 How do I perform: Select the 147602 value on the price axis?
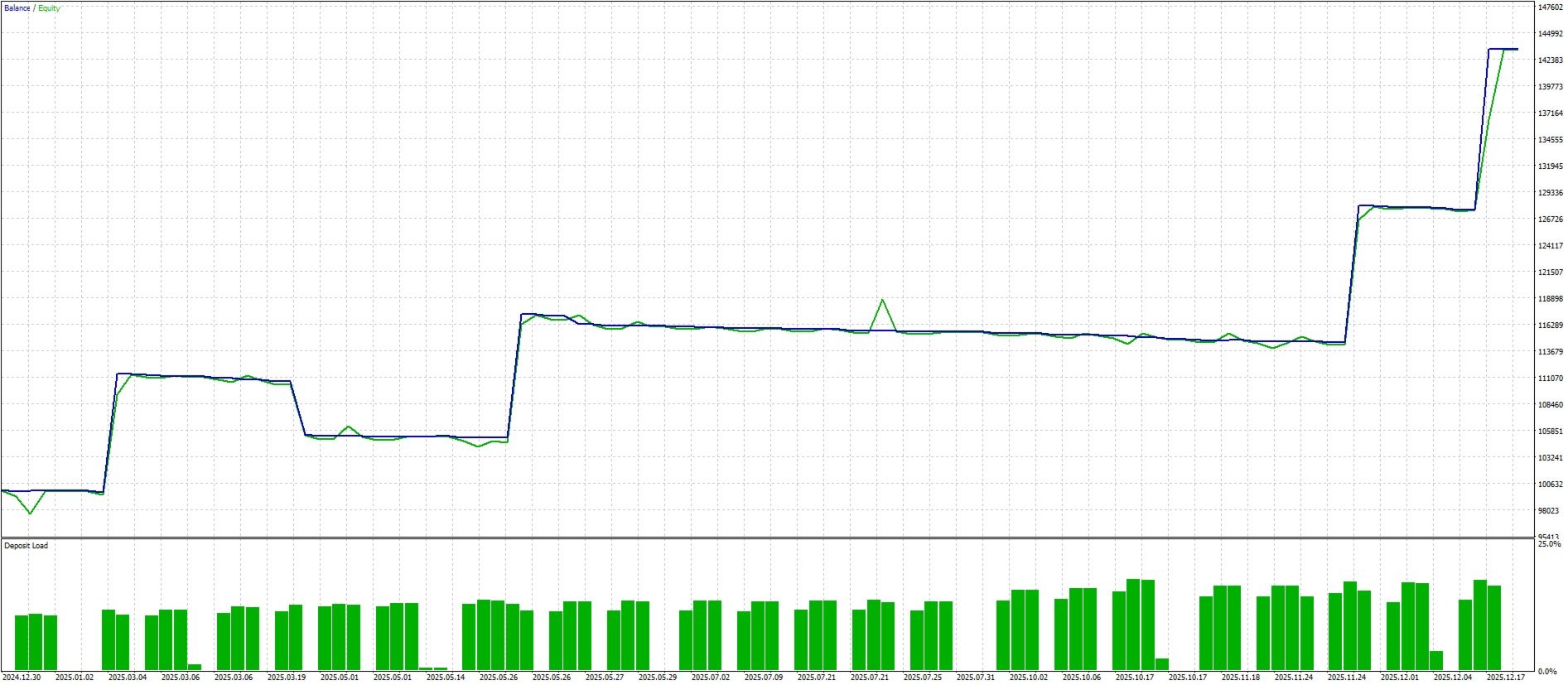(1550, 7)
